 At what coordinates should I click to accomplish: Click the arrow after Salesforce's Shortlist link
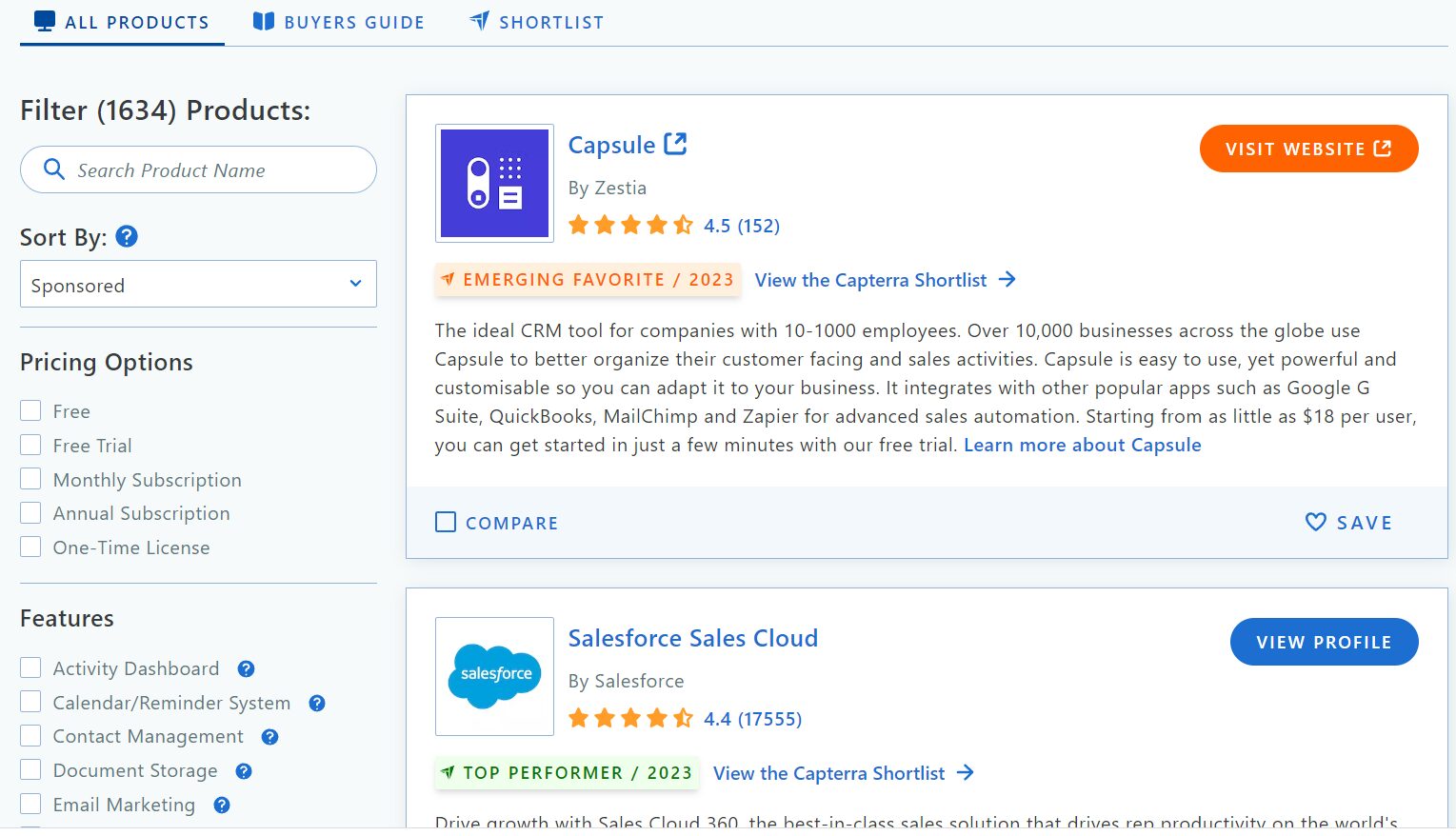coord(966,772)
